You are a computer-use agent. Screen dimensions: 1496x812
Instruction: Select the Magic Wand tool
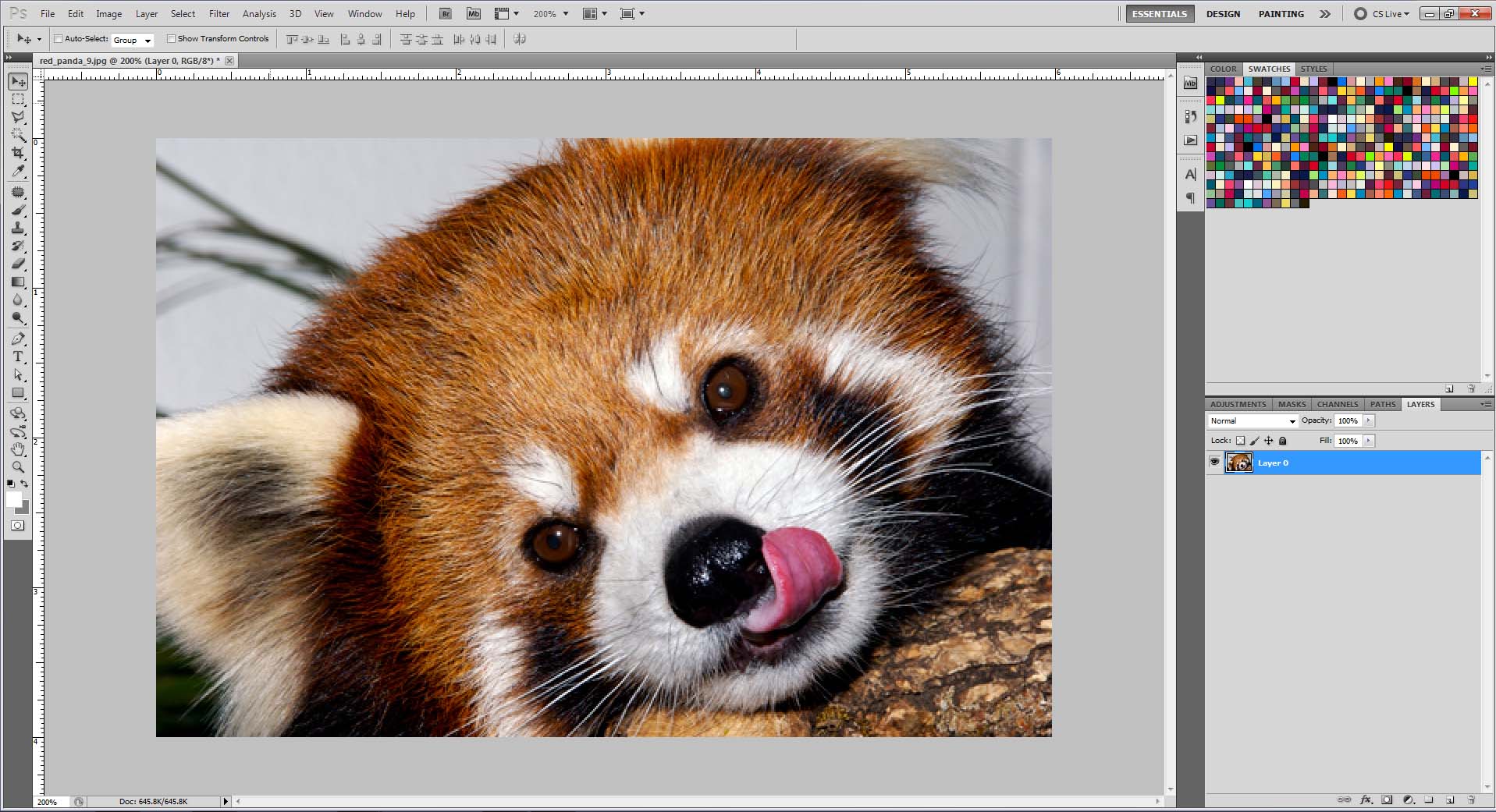(x=18, y=135)
